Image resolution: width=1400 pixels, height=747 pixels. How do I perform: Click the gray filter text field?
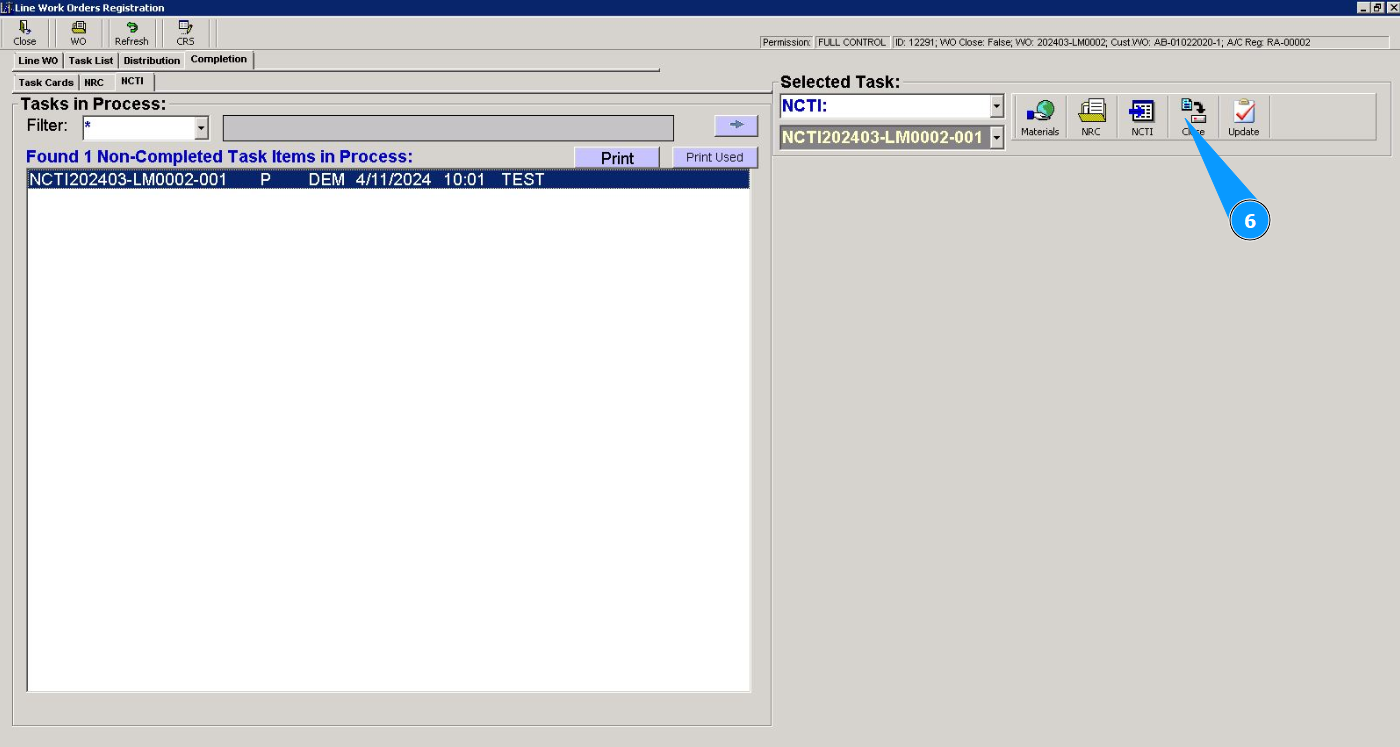pos(448,128)
